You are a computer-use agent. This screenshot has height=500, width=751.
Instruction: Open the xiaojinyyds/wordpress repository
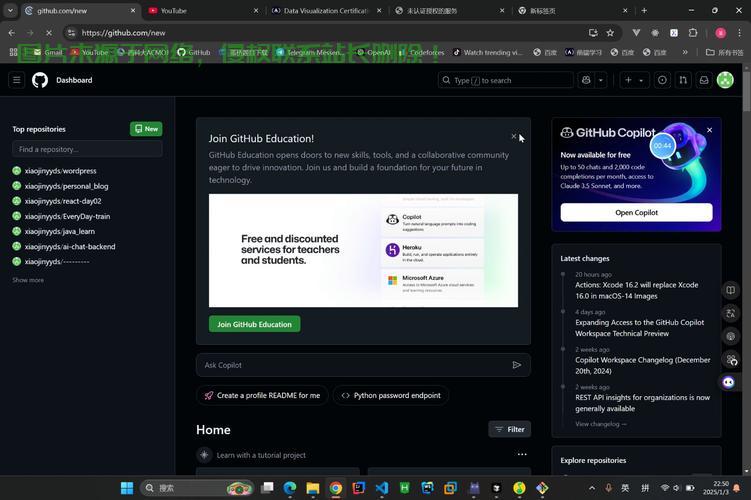click(60, 170)
